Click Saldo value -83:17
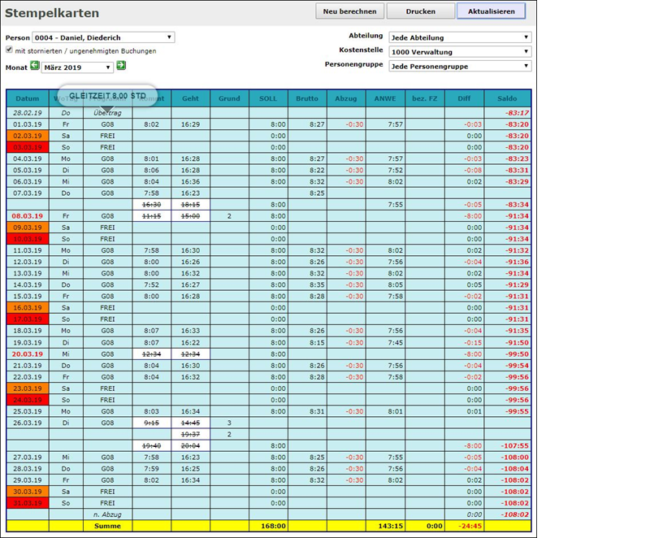The image size is (650, 538). [x=517, y=113]
